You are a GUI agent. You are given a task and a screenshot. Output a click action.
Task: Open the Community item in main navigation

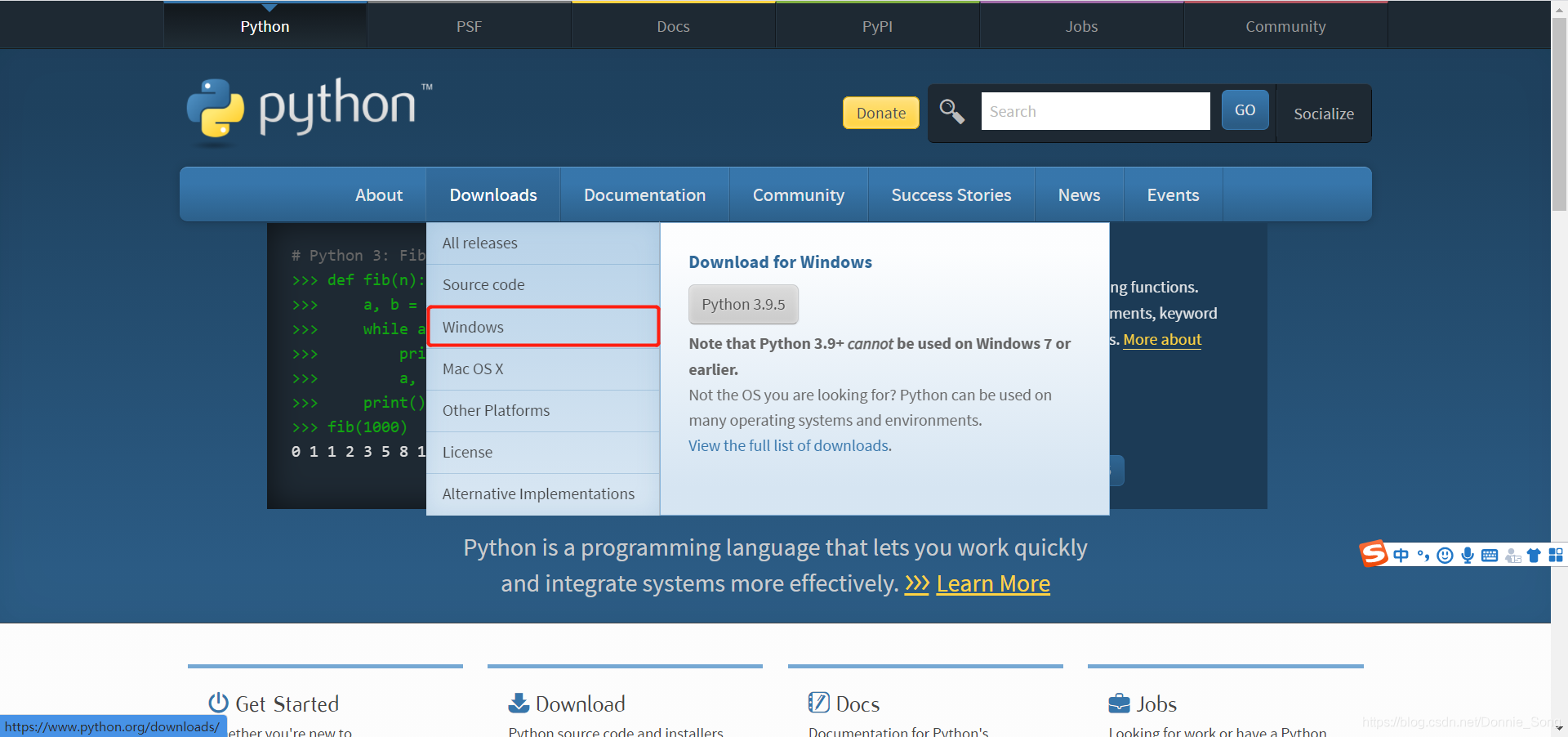click(x=799, y=195)
